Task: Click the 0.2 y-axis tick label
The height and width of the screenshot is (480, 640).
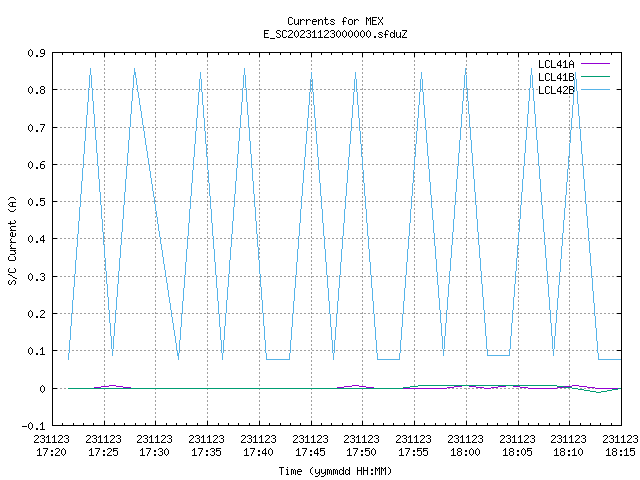Action: tap(36, 314)
